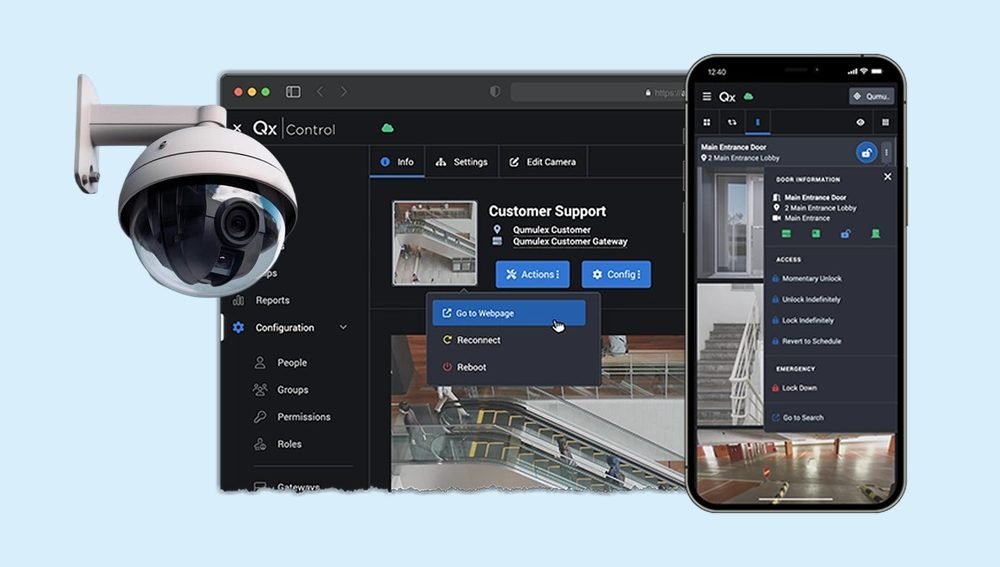Tap the last green status icon in Door Information
Image resolution: width=1000 pixels, height=567 pixels.
(876, 234)
